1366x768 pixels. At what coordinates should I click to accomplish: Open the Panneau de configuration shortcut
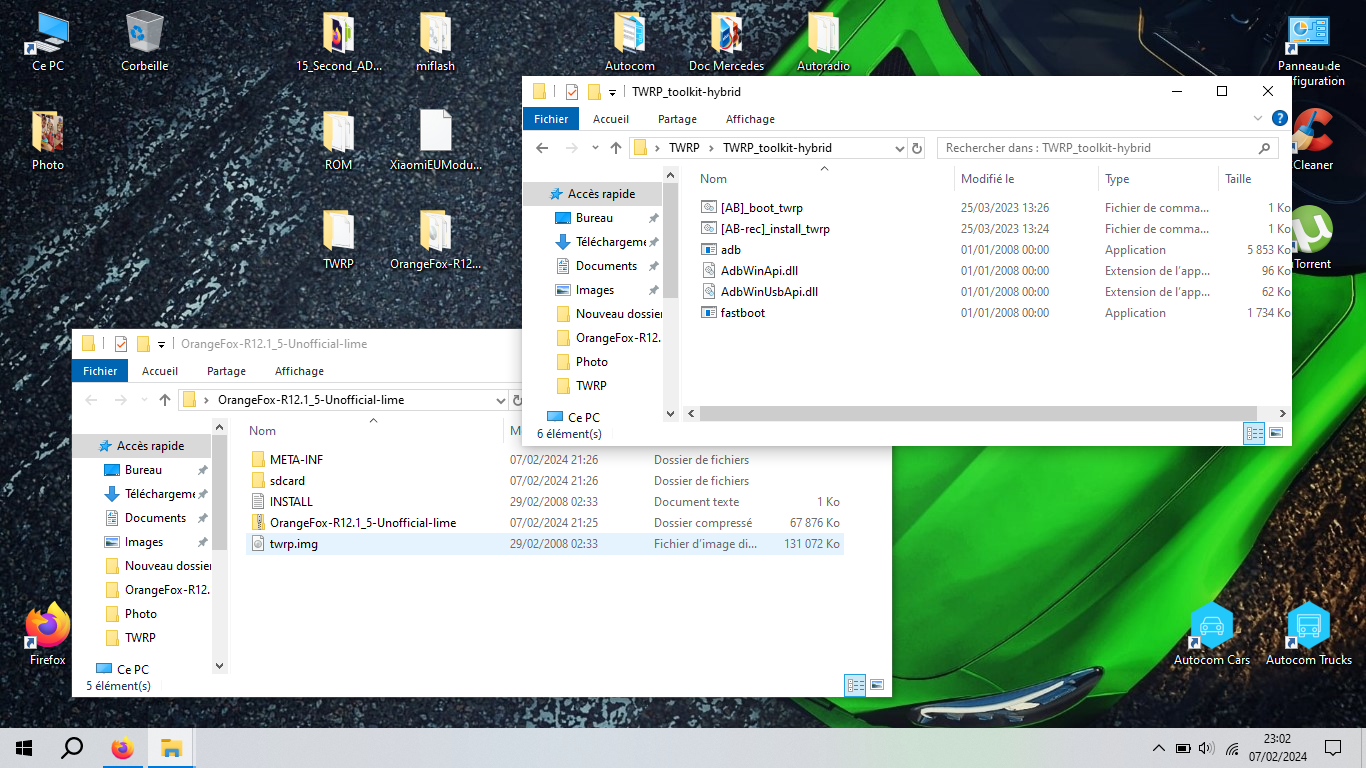1310,50
